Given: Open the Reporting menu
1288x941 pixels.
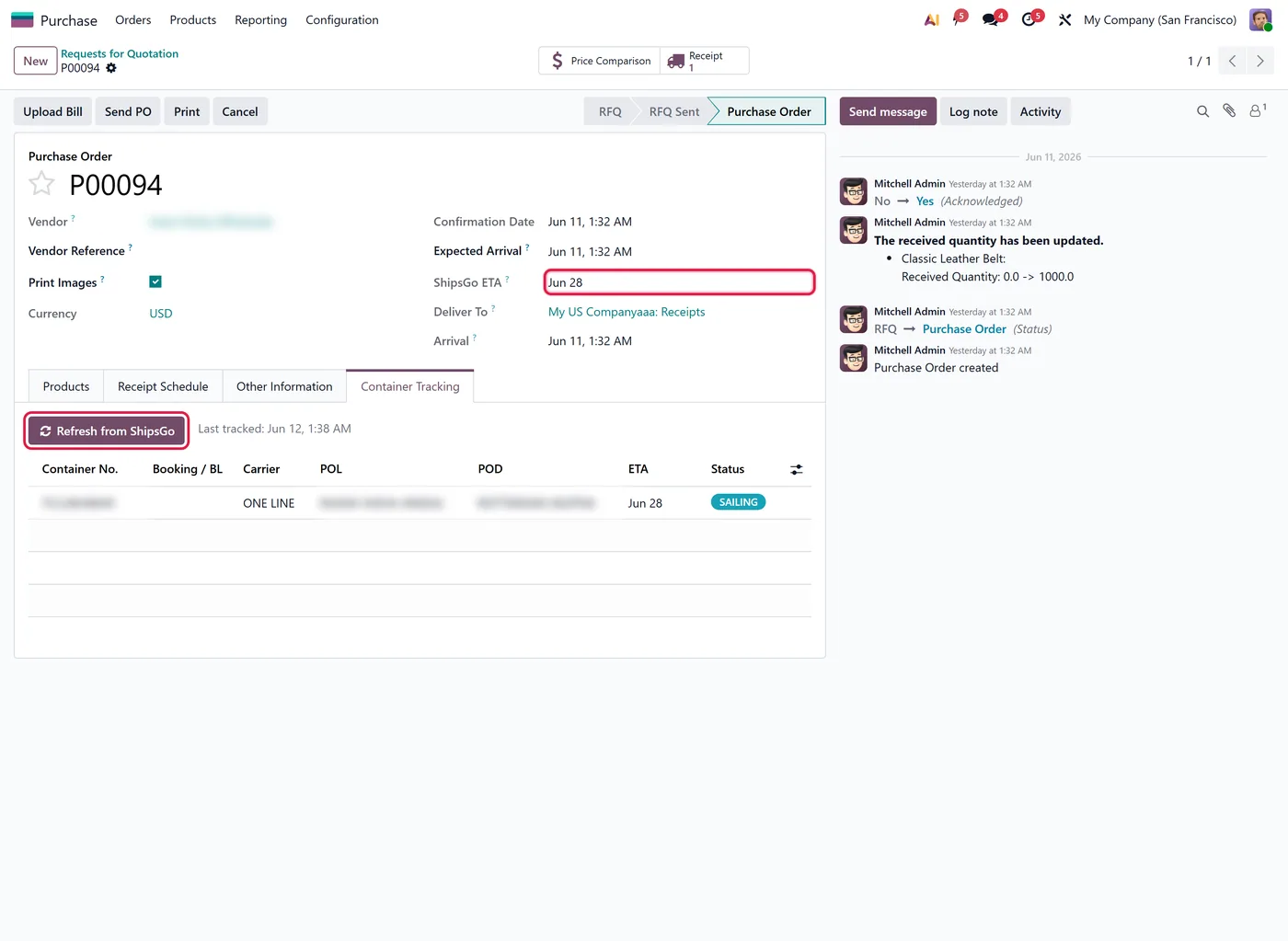Looking at the screenshot, I should (260, 19).
